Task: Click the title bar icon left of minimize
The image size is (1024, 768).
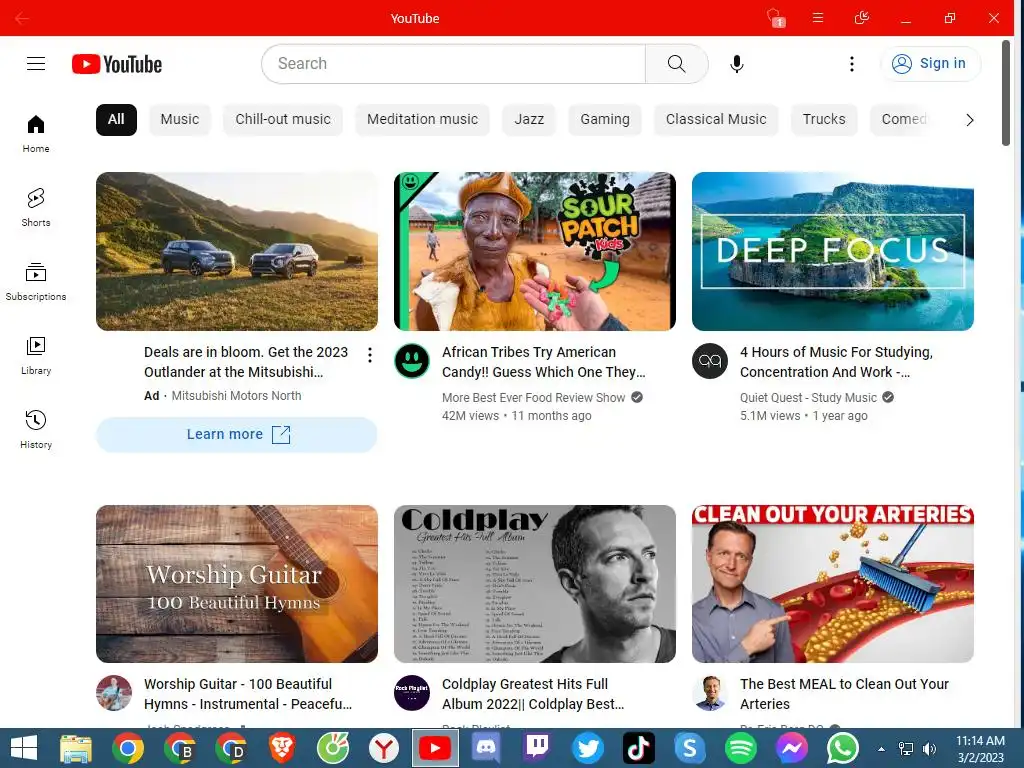Action: (862, 18)
